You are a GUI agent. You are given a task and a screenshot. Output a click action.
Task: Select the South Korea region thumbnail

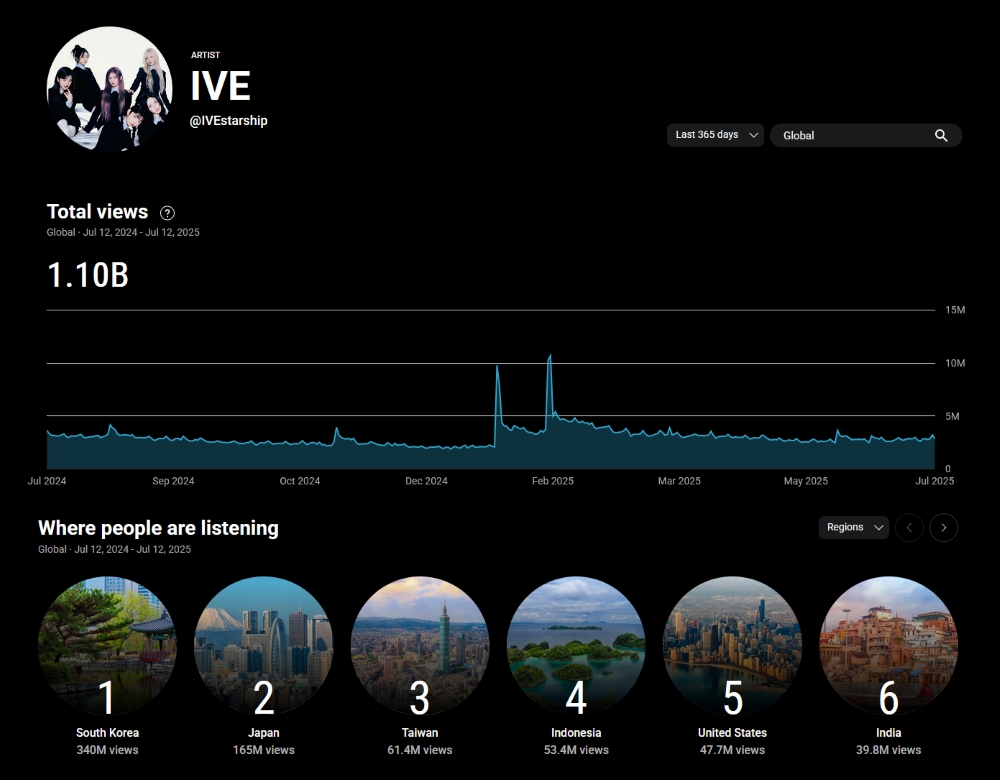[x=107, y=645]
